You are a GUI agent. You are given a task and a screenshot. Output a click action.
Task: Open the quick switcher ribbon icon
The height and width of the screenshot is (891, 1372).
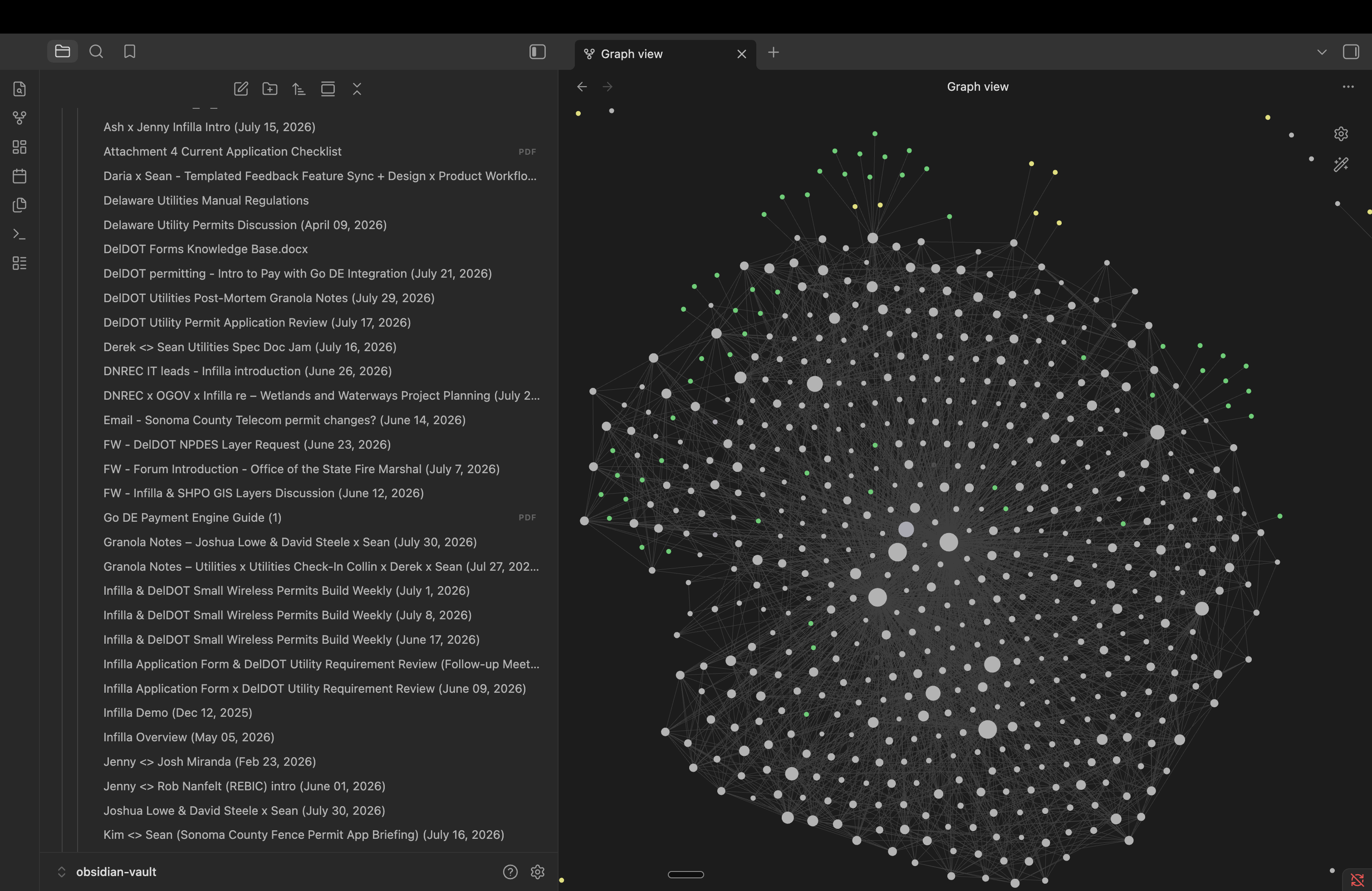point(20,89)
